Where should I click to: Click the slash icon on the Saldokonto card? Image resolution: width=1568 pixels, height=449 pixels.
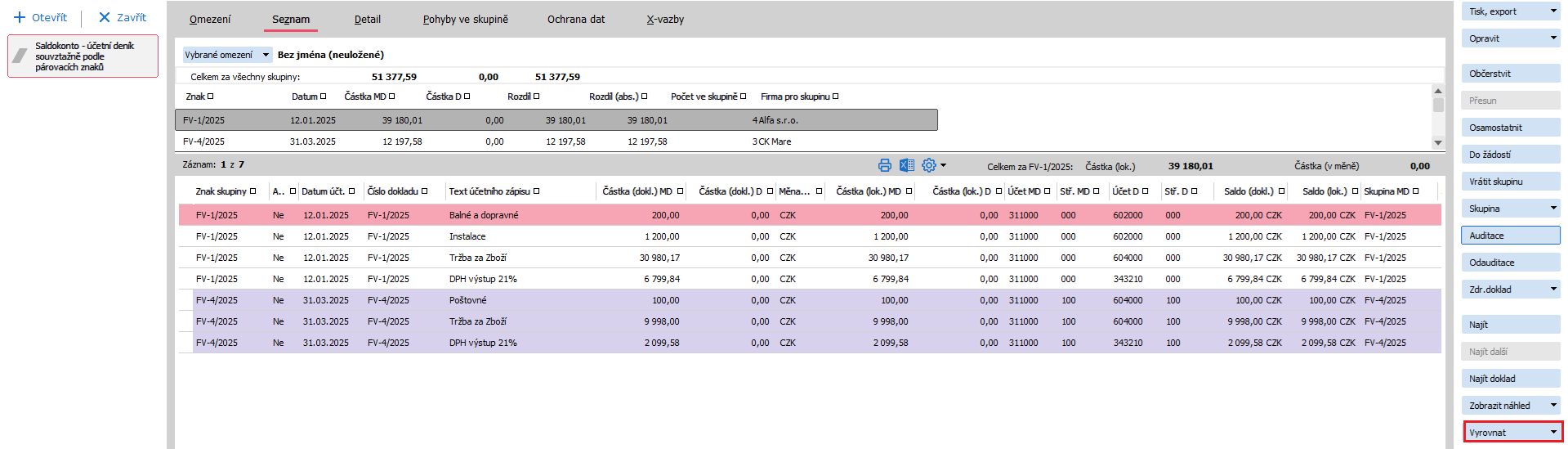20,56
